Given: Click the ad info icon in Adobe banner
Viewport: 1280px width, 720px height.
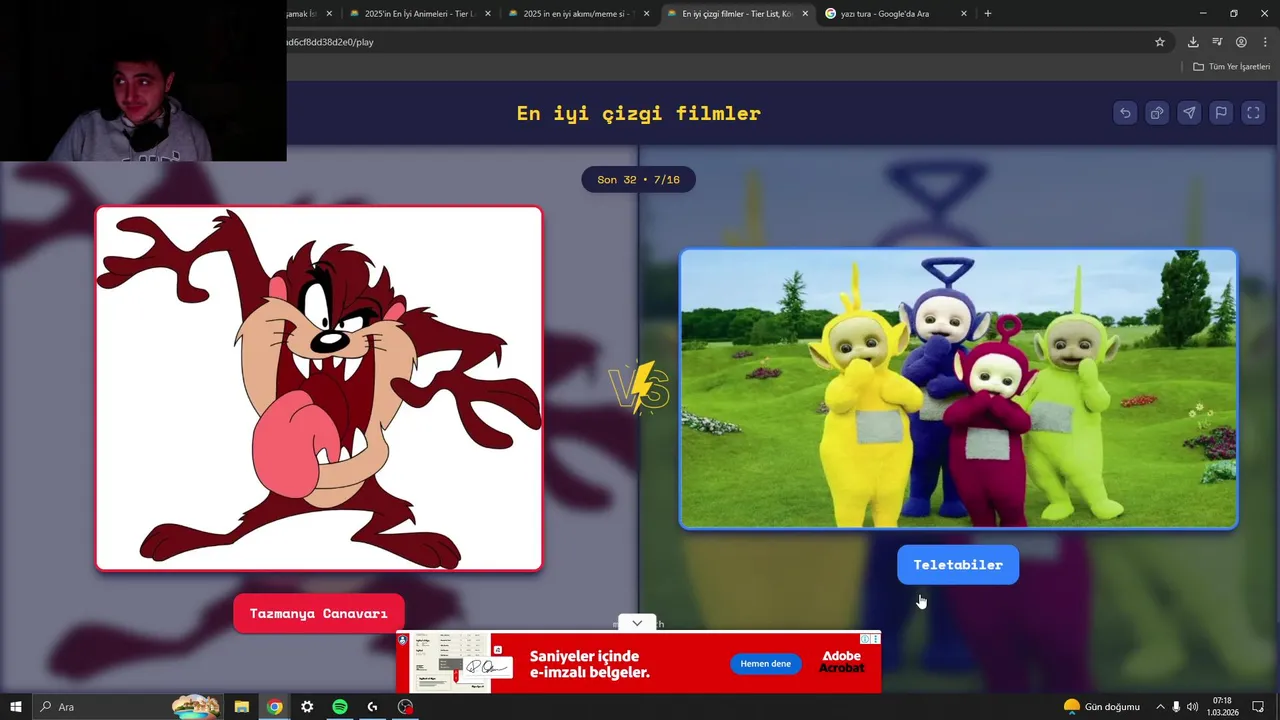Looking at the screenshot, I should 866,639.
